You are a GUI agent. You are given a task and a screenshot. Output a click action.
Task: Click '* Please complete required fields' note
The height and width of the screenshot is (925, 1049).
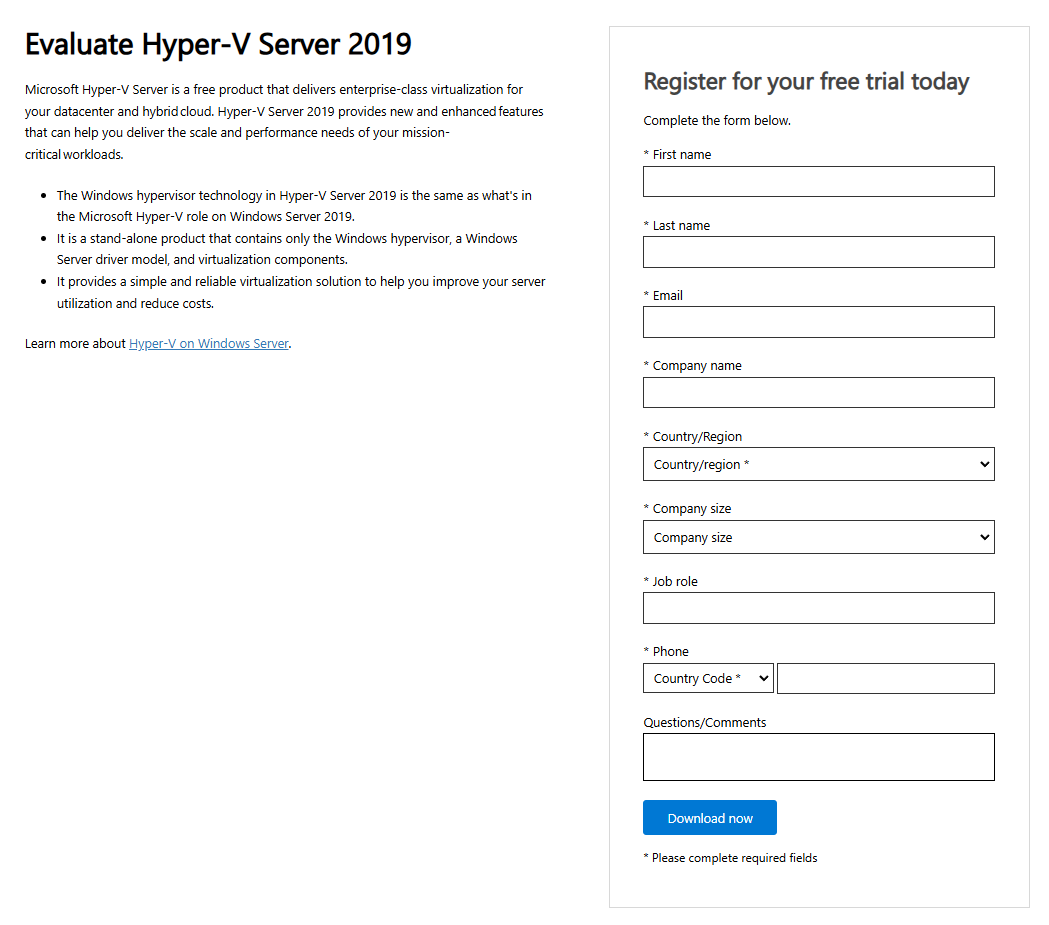(x=730, y=857)
